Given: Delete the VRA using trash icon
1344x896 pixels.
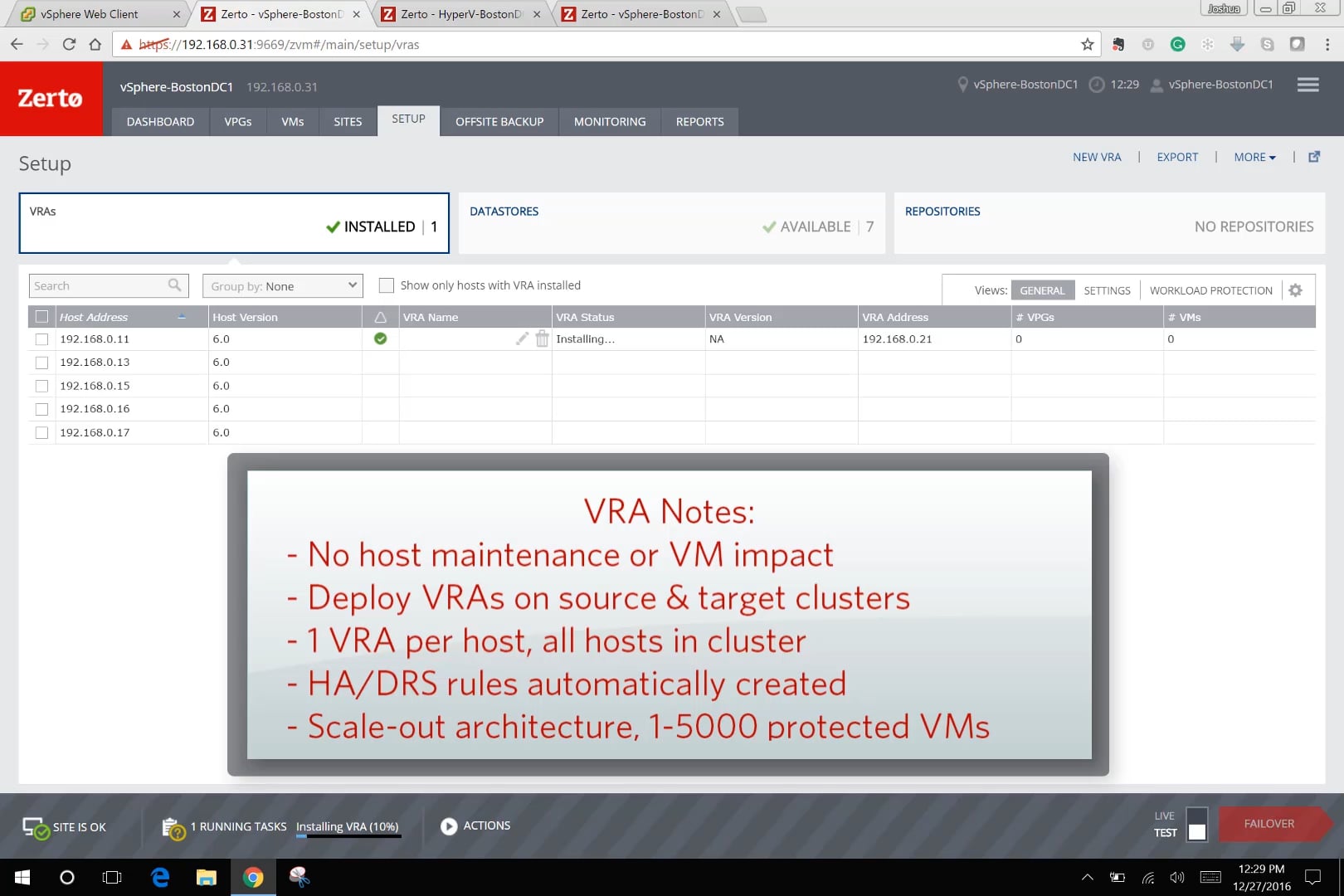Looking at the screenshot, I should tap(542, 338).
